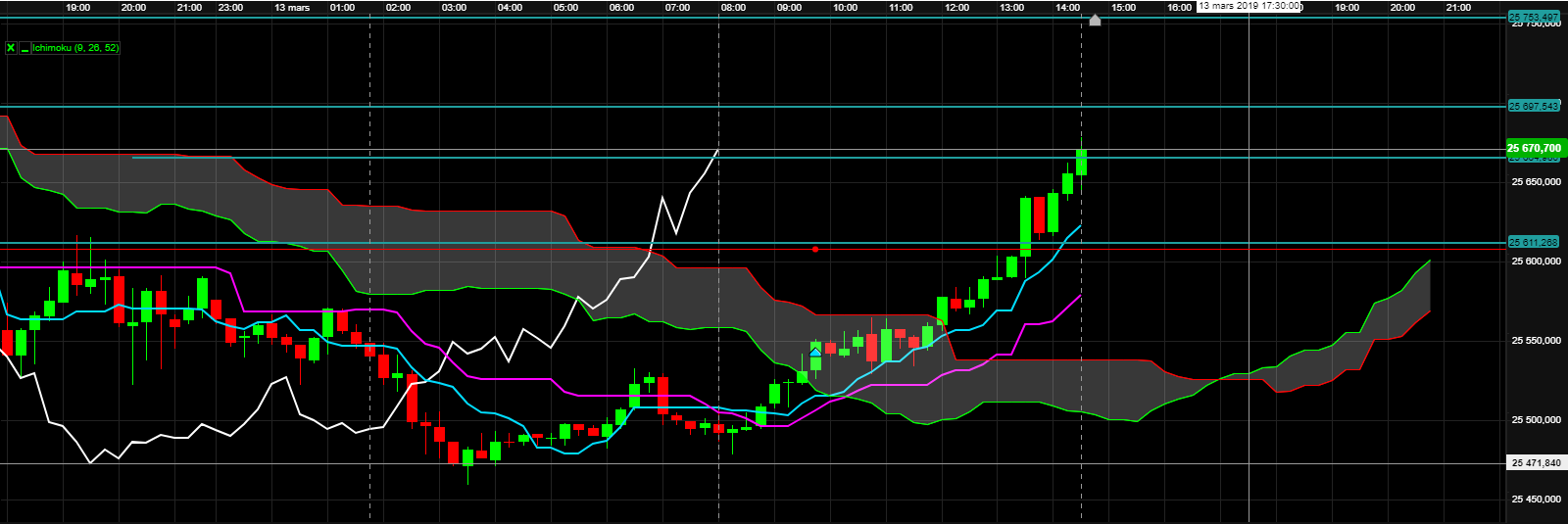This screenshot has height=524, width=1568.
Task: Click the blue triangle marker on the candlestick
Action: pyautogui.click(x=815, y=351)
